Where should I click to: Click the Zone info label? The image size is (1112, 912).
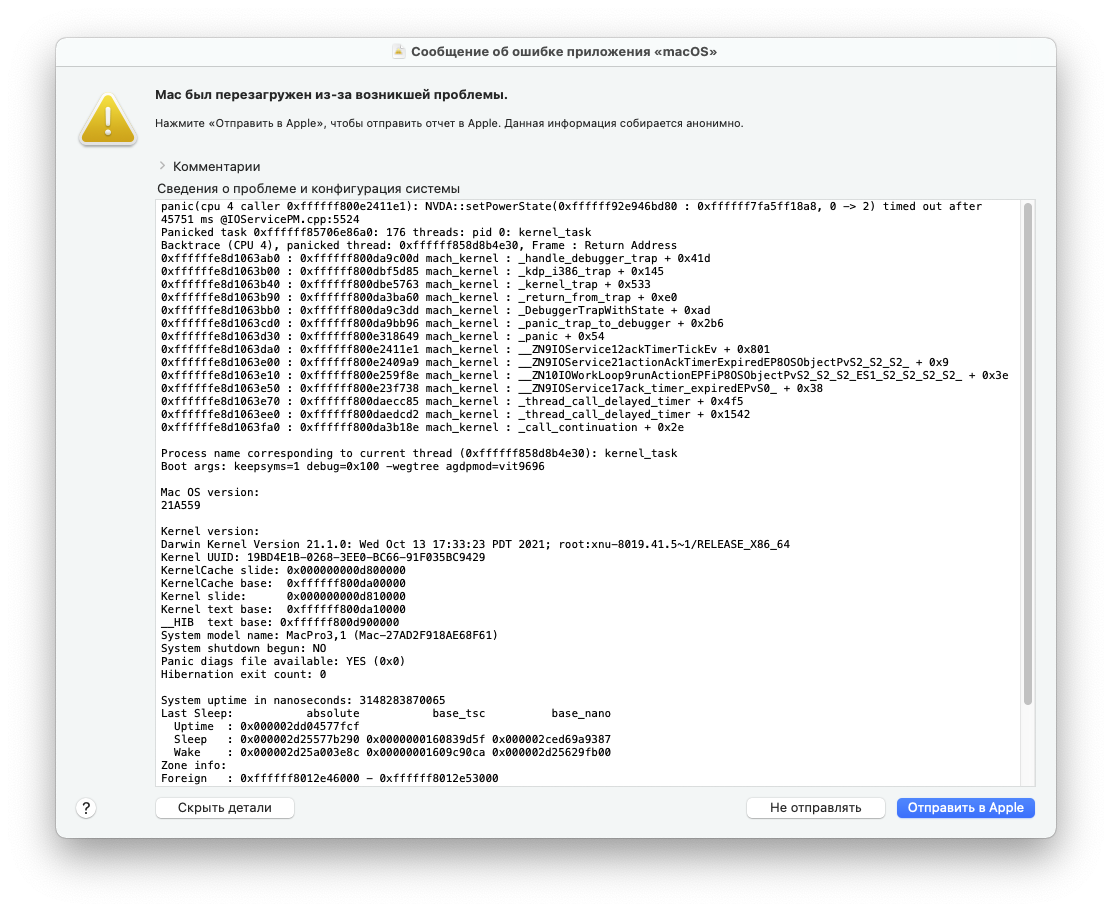point(194,765)
